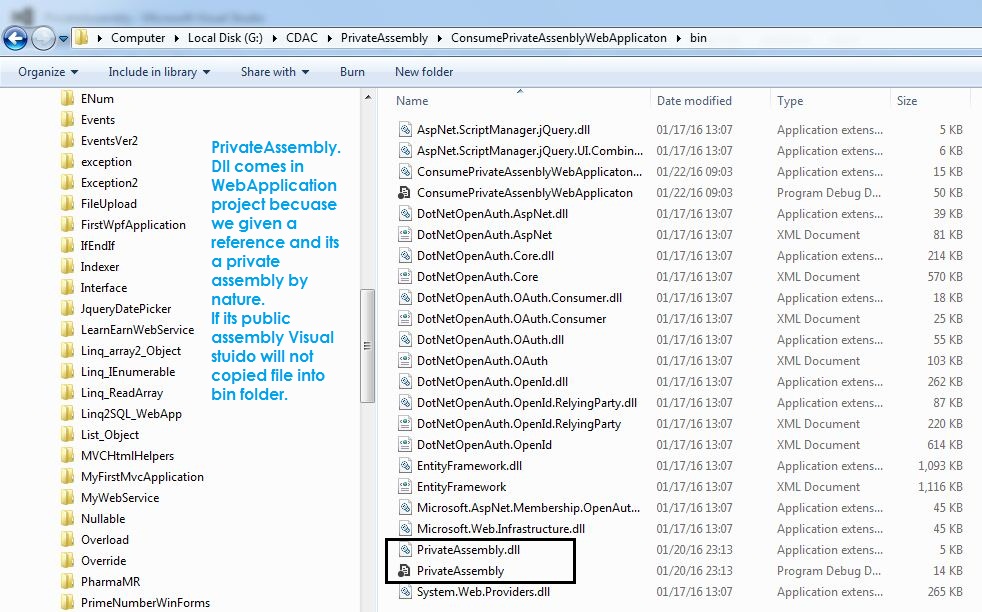
Task: Click EntityFramework.dll file icon
Action: [x=405, y=465]
